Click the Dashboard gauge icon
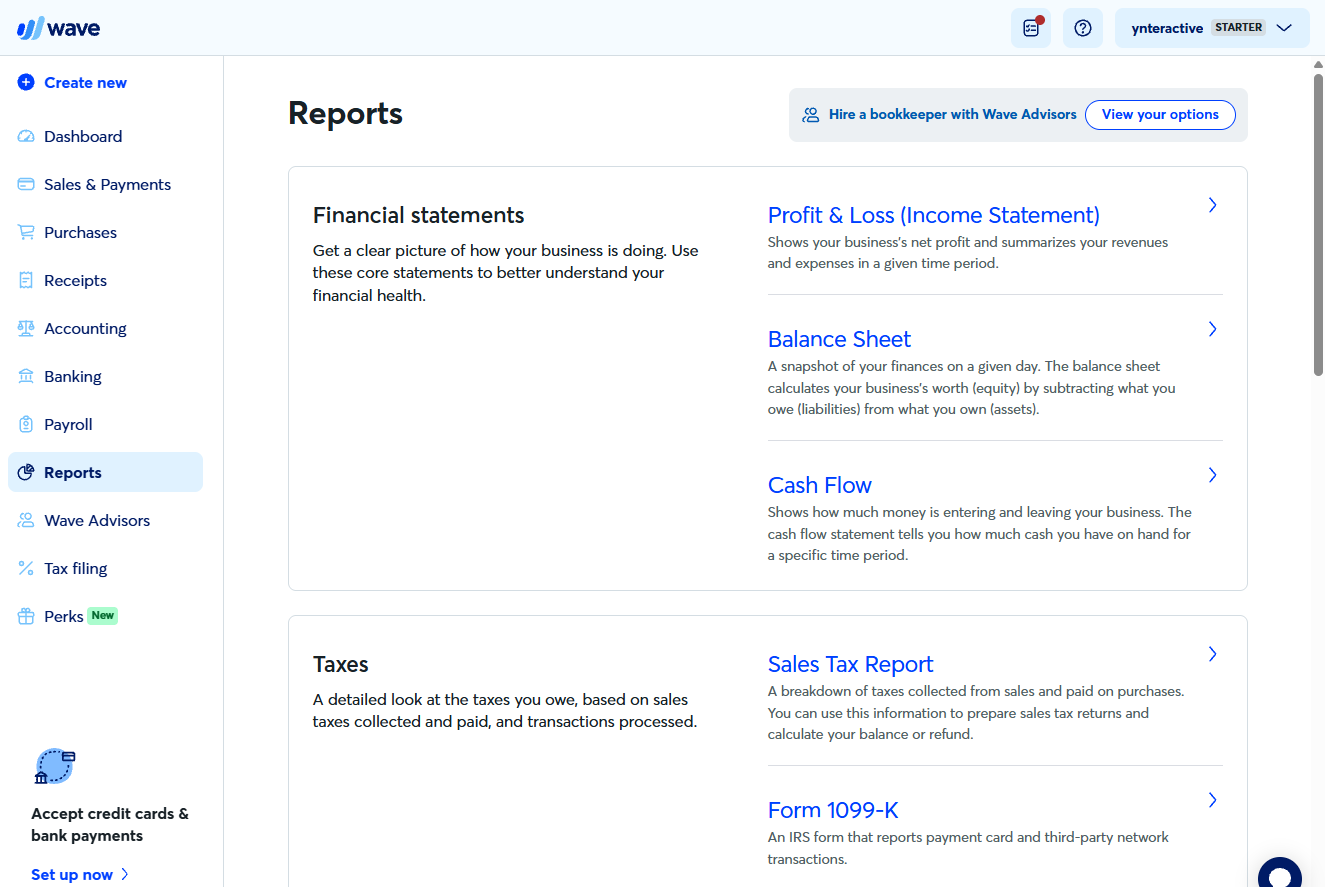 (x=26, y=137)
